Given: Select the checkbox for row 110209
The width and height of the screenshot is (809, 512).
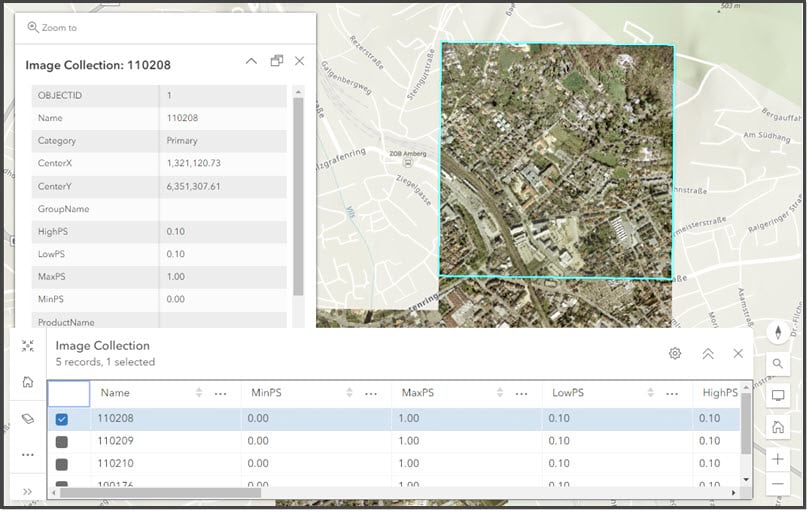Looking at the screenshot, I should coord(62,441).
